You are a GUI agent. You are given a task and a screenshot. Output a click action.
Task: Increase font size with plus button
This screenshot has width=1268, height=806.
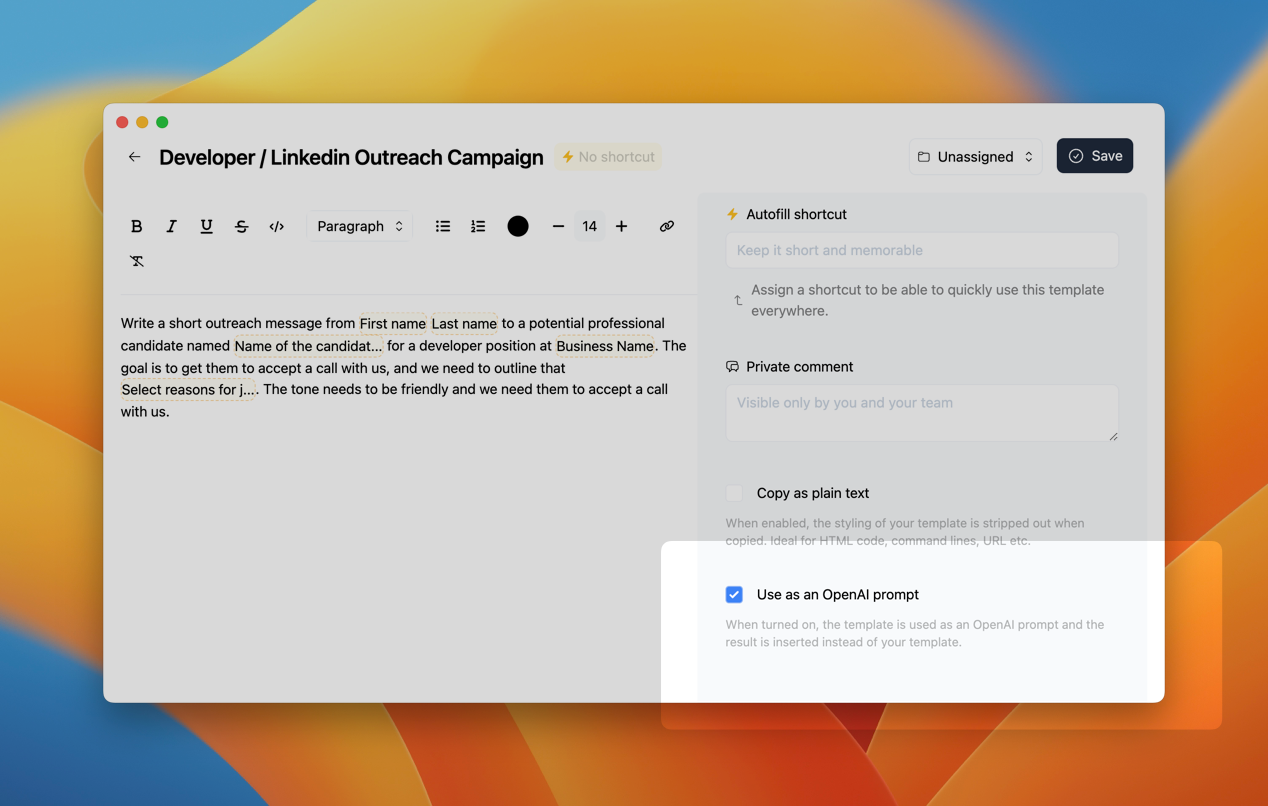[621, 226]
